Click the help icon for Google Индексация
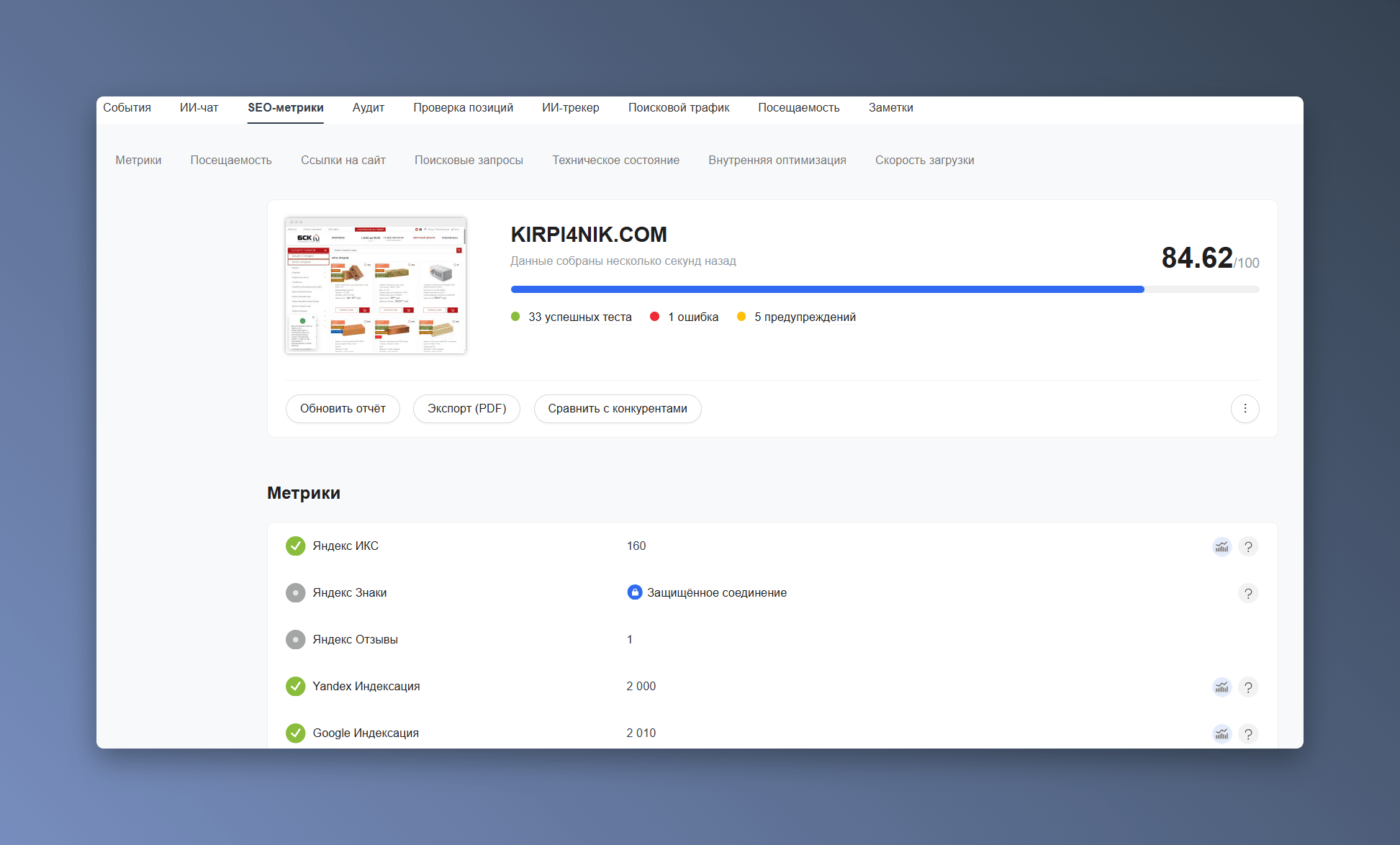 tap(1248, 733)
